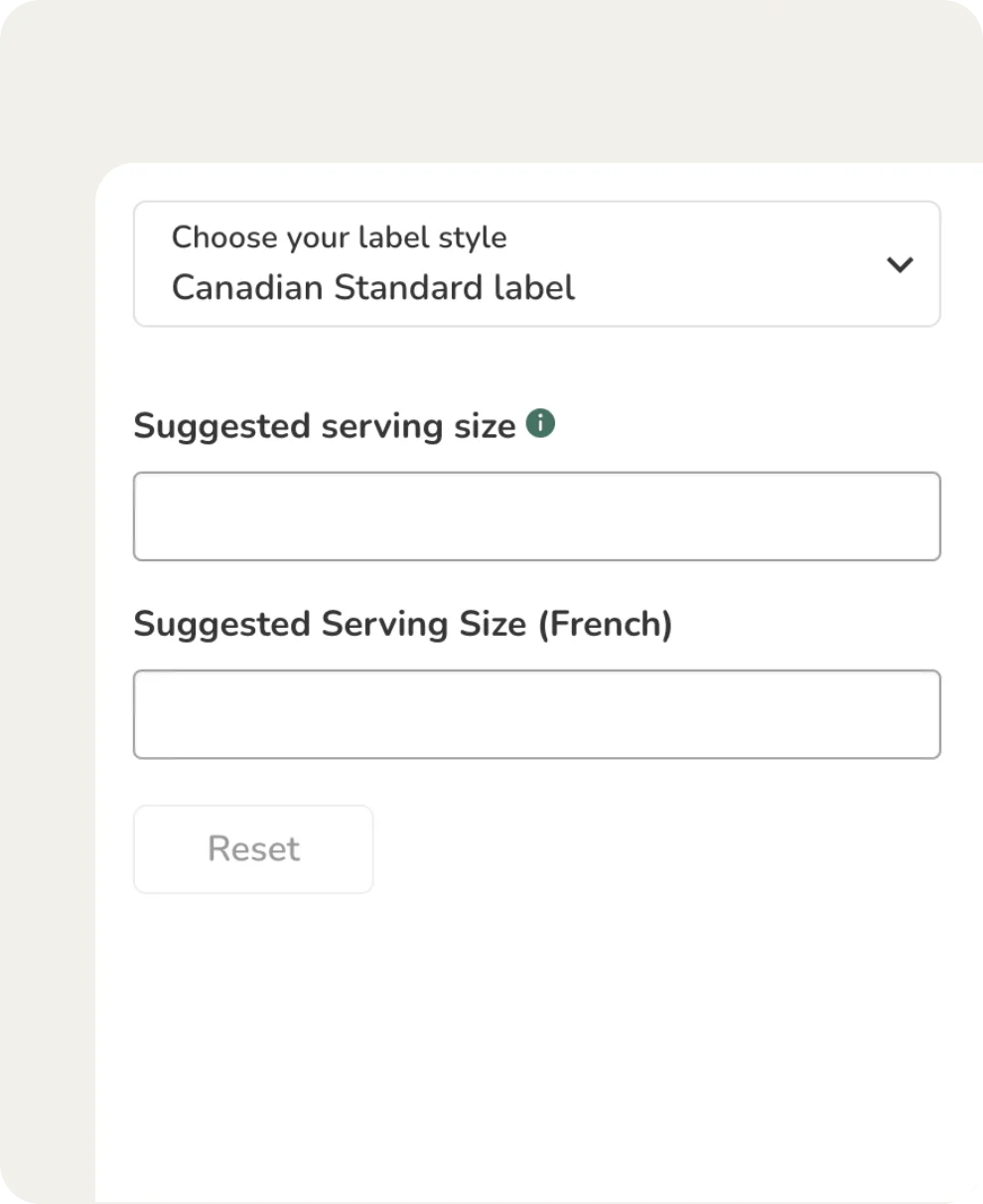Open the Choose your label style dropdown
This screenshot has width=983, height=1204.
click(x=536, y=264)
